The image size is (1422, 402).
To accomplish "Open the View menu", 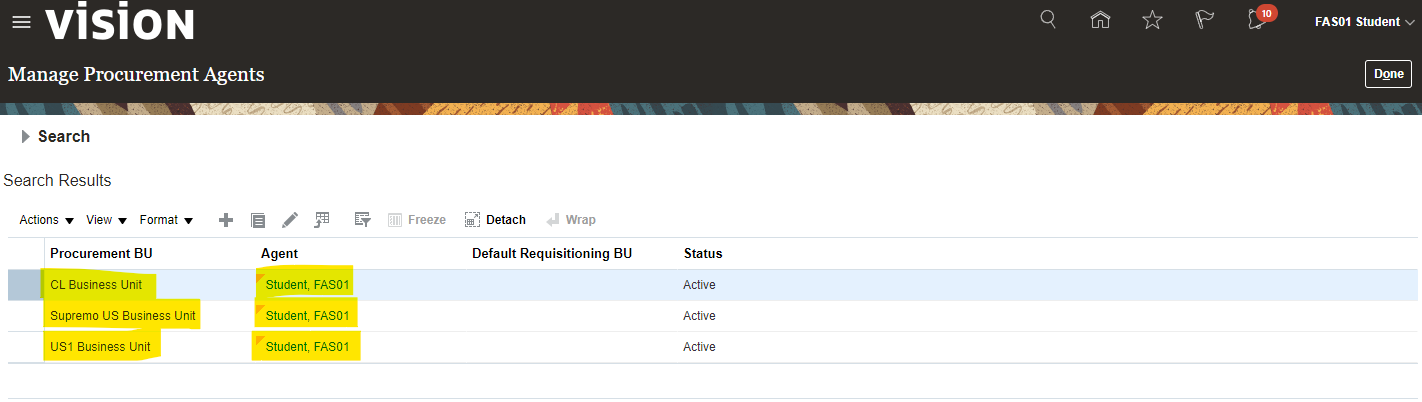I will pos(106,220).
